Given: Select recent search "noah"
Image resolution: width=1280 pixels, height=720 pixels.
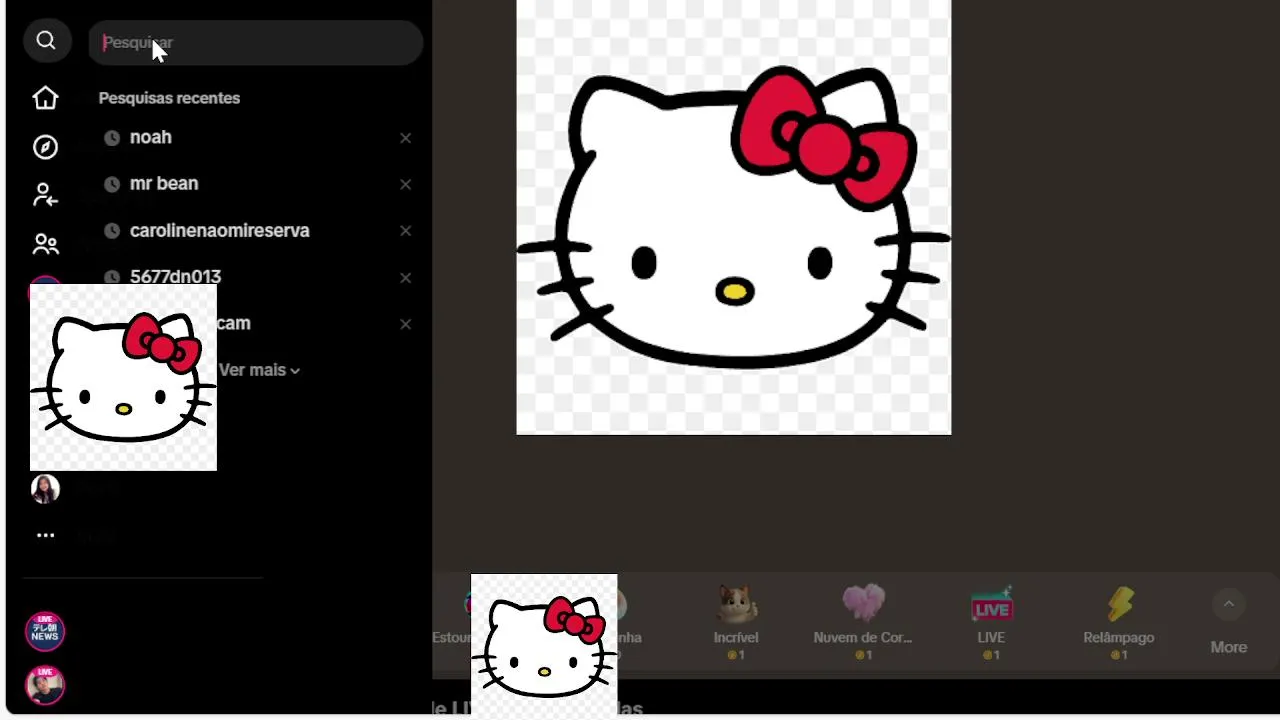Looking at the screenshot, I should coord(151,137).
